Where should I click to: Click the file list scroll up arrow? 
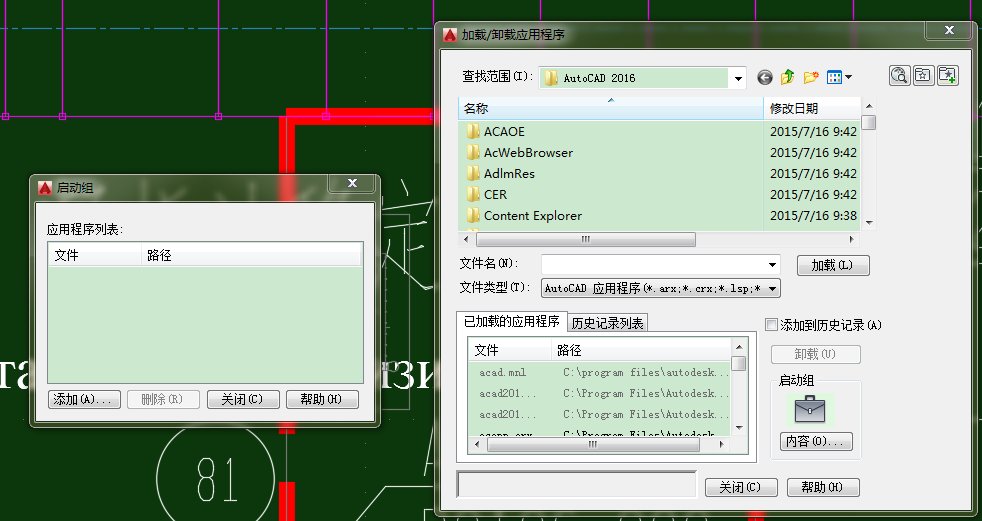[x=869, y=105]
